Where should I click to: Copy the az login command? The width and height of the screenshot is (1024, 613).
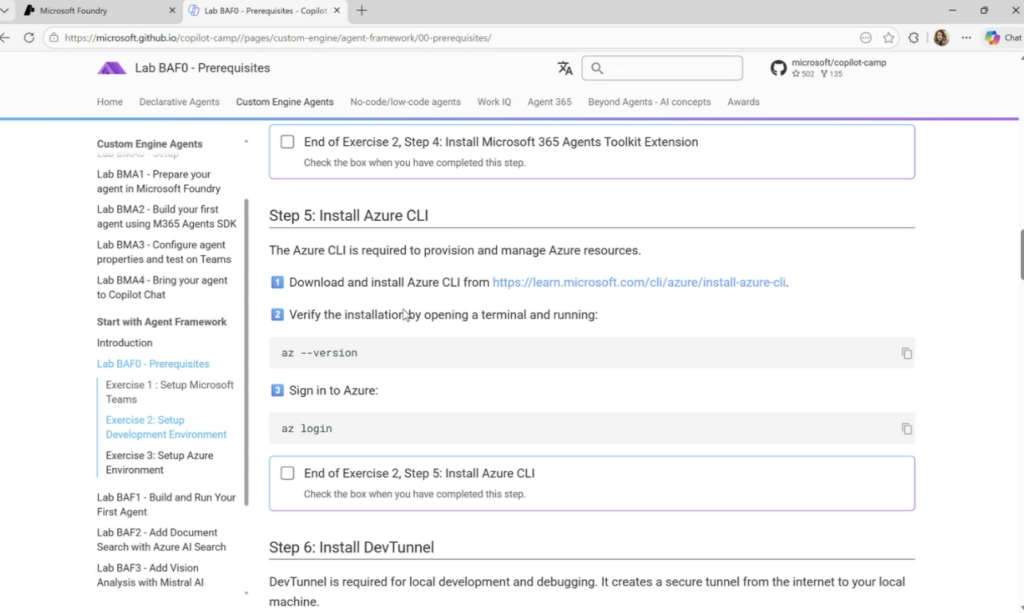906,429
